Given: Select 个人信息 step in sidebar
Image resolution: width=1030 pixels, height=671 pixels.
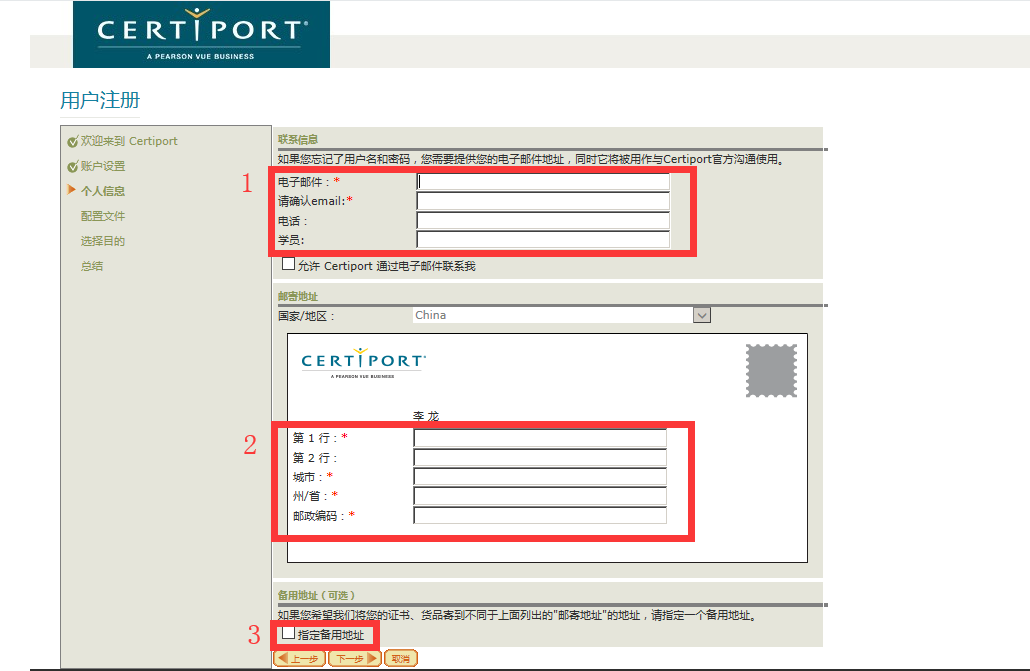Looking at the screenshot, I should click(x=102, y=191).
